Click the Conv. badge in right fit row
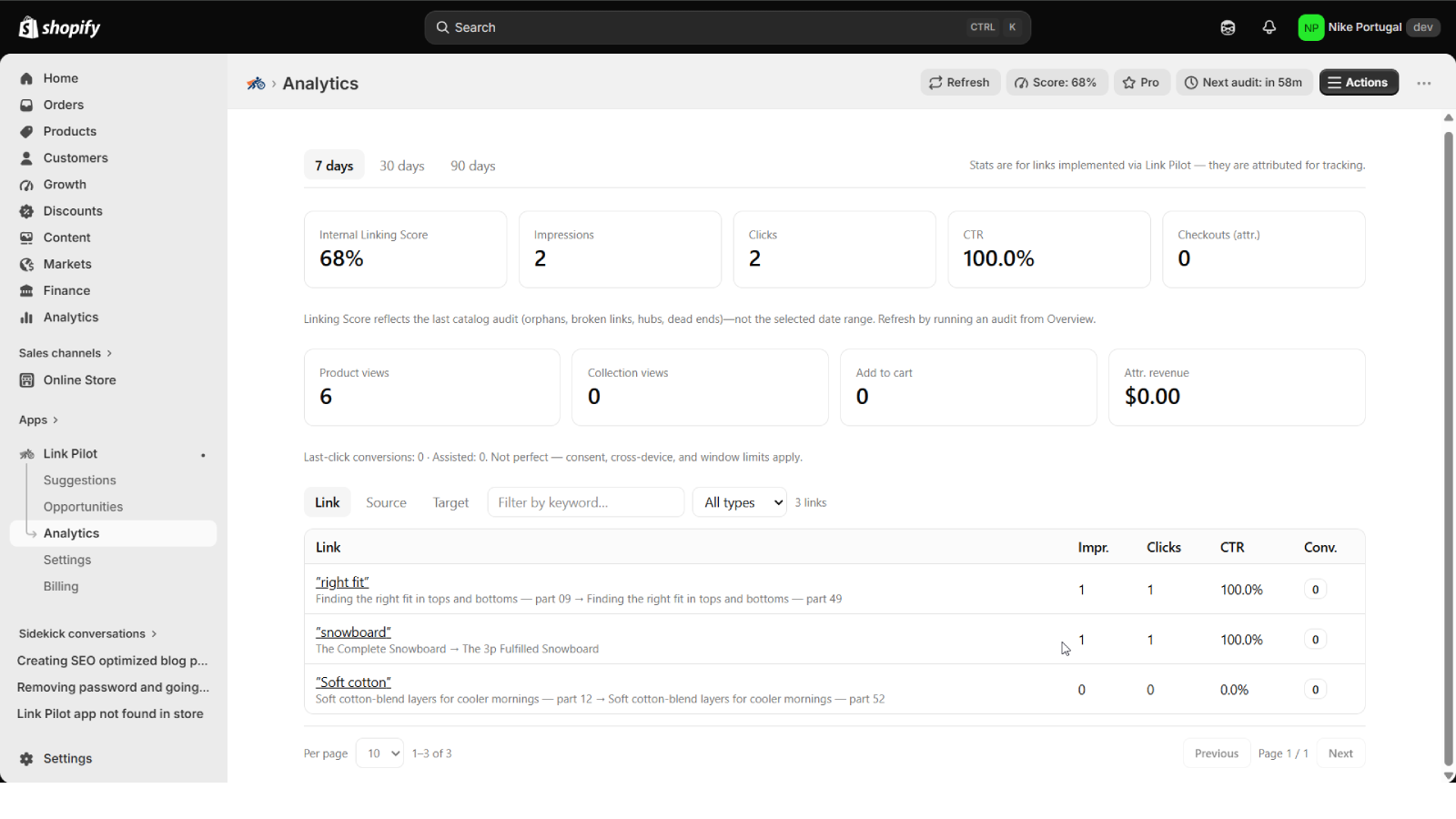The image size is (1456, 819). [1315, 590]
